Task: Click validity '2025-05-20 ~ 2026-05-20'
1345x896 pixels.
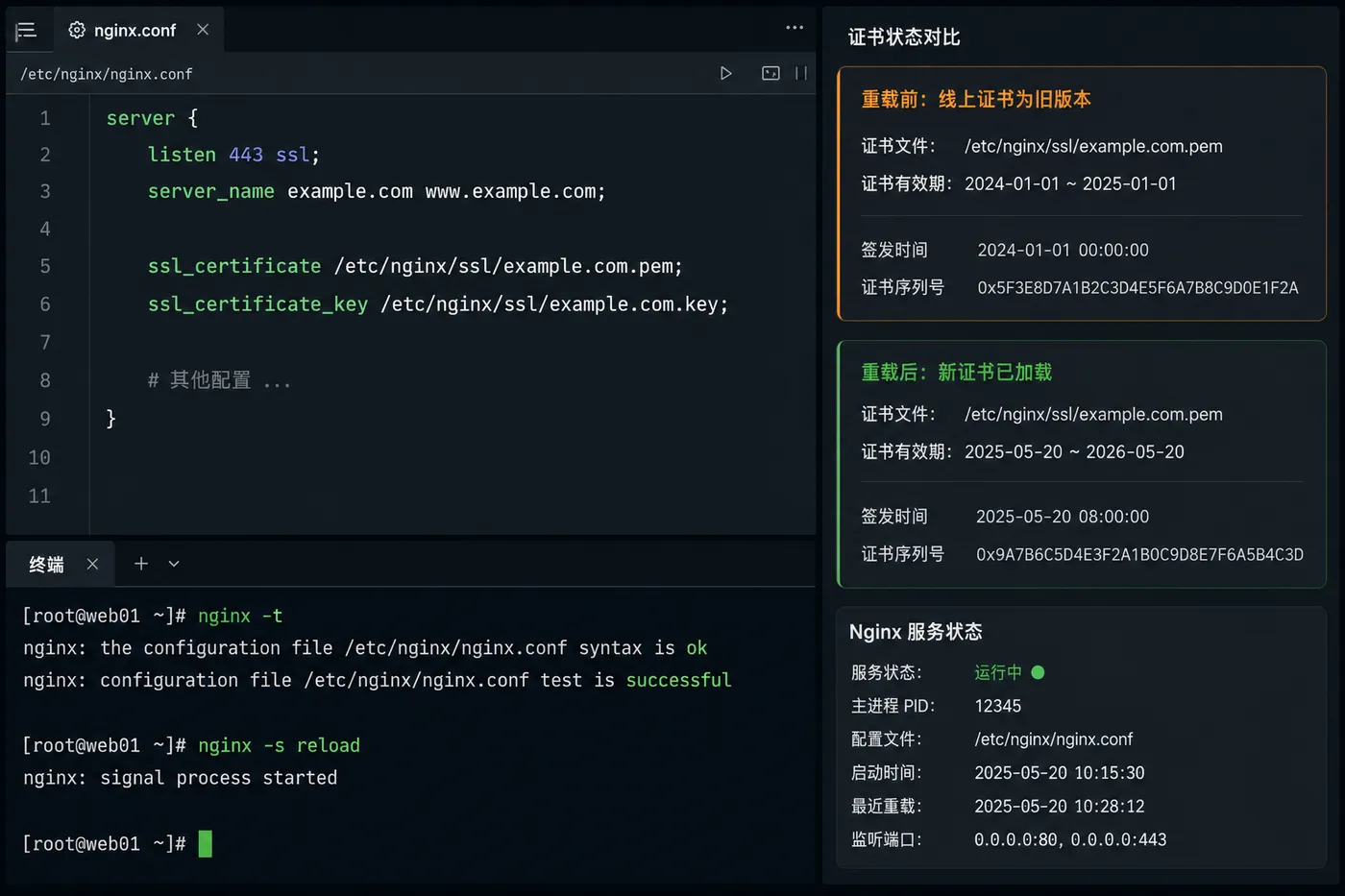Action: 1074,451
